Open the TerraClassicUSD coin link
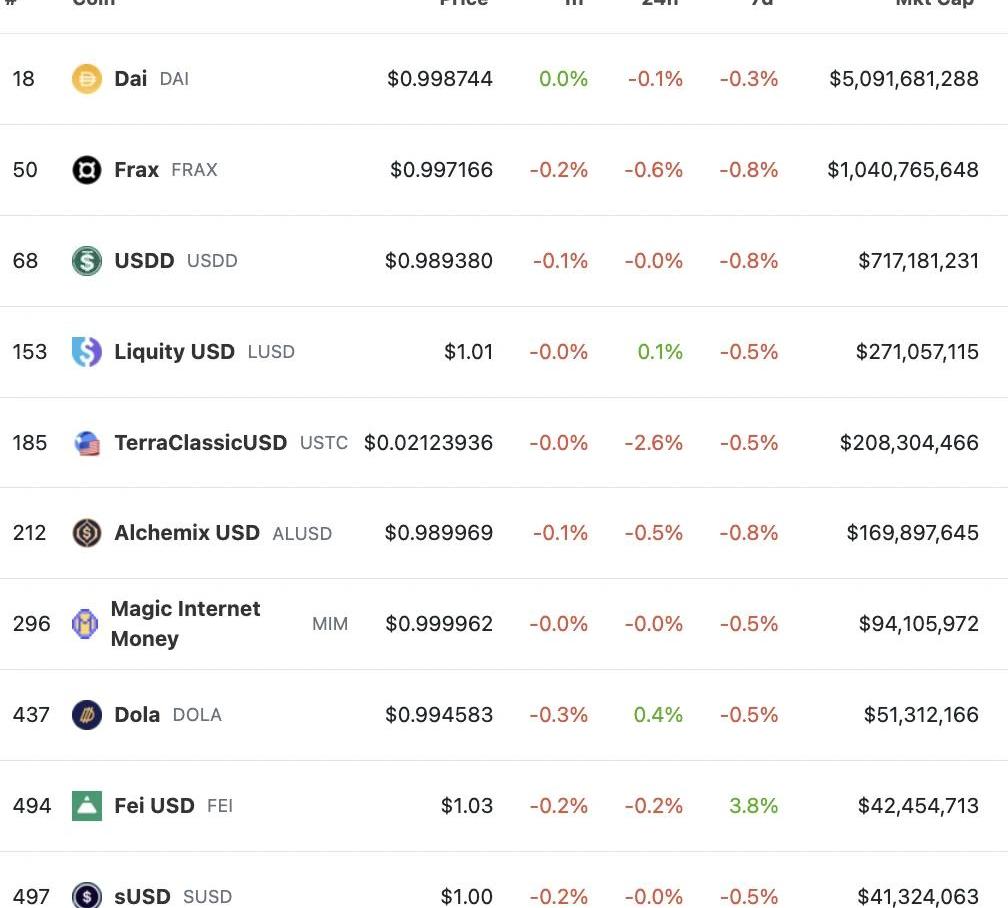This screenshot has height=908, width=1008. (x=201, y=443)
